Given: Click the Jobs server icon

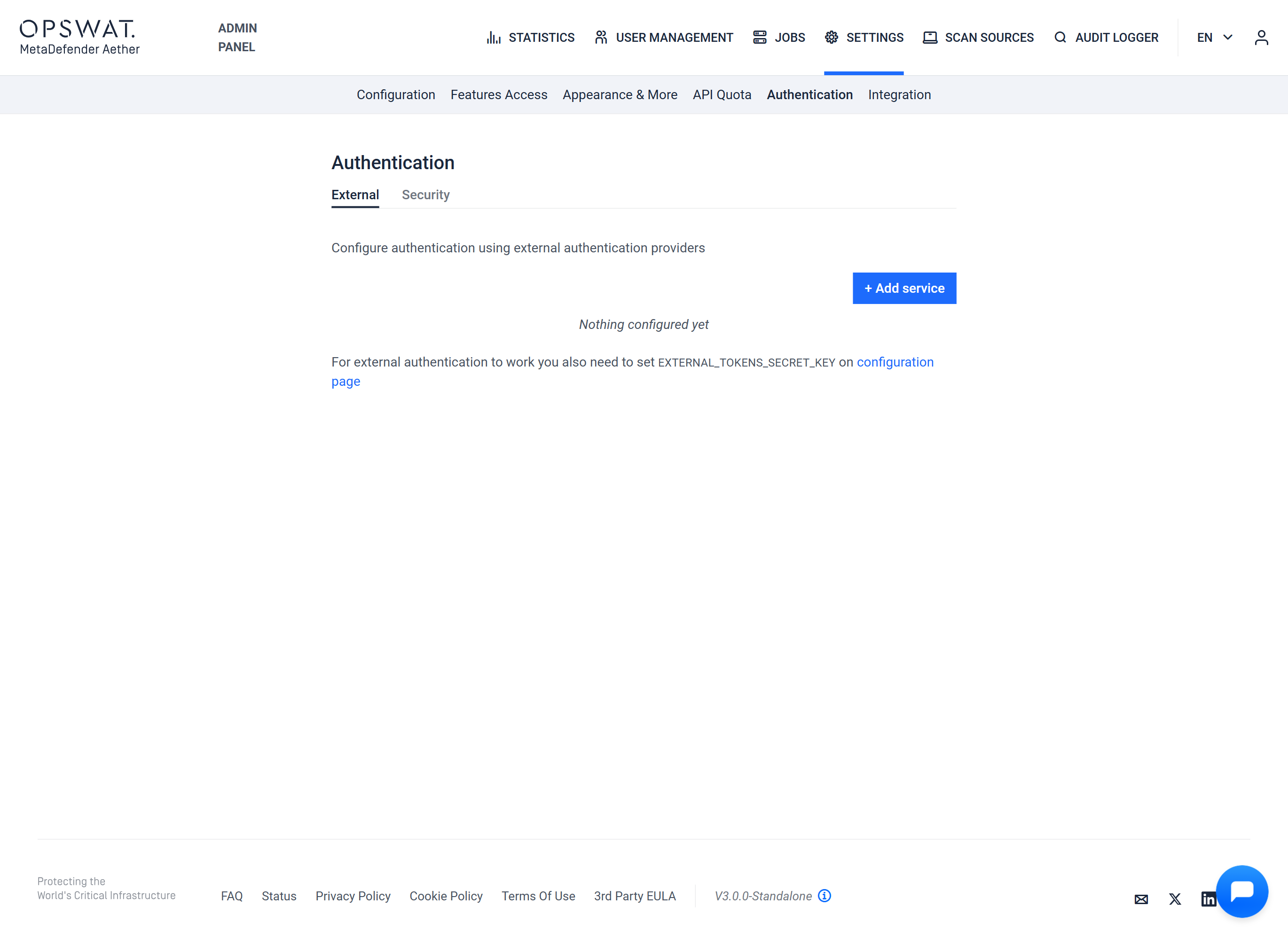Looking at the screenshot, I should (759, 38).
